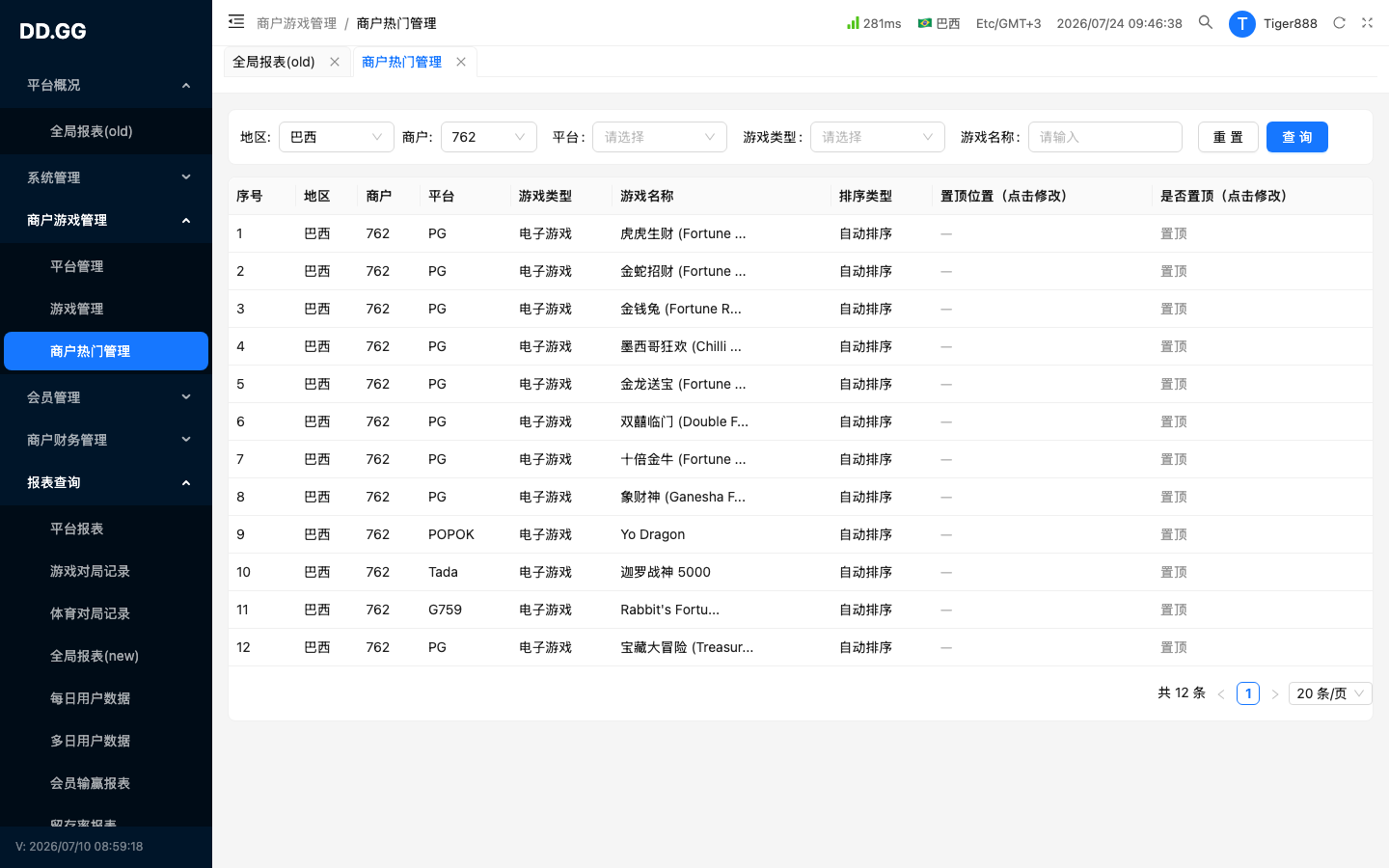The height and width of the screenshot is (868, 1389).
Task: Edit pin position for 双囍临门 row
Action: pos(946,421)
